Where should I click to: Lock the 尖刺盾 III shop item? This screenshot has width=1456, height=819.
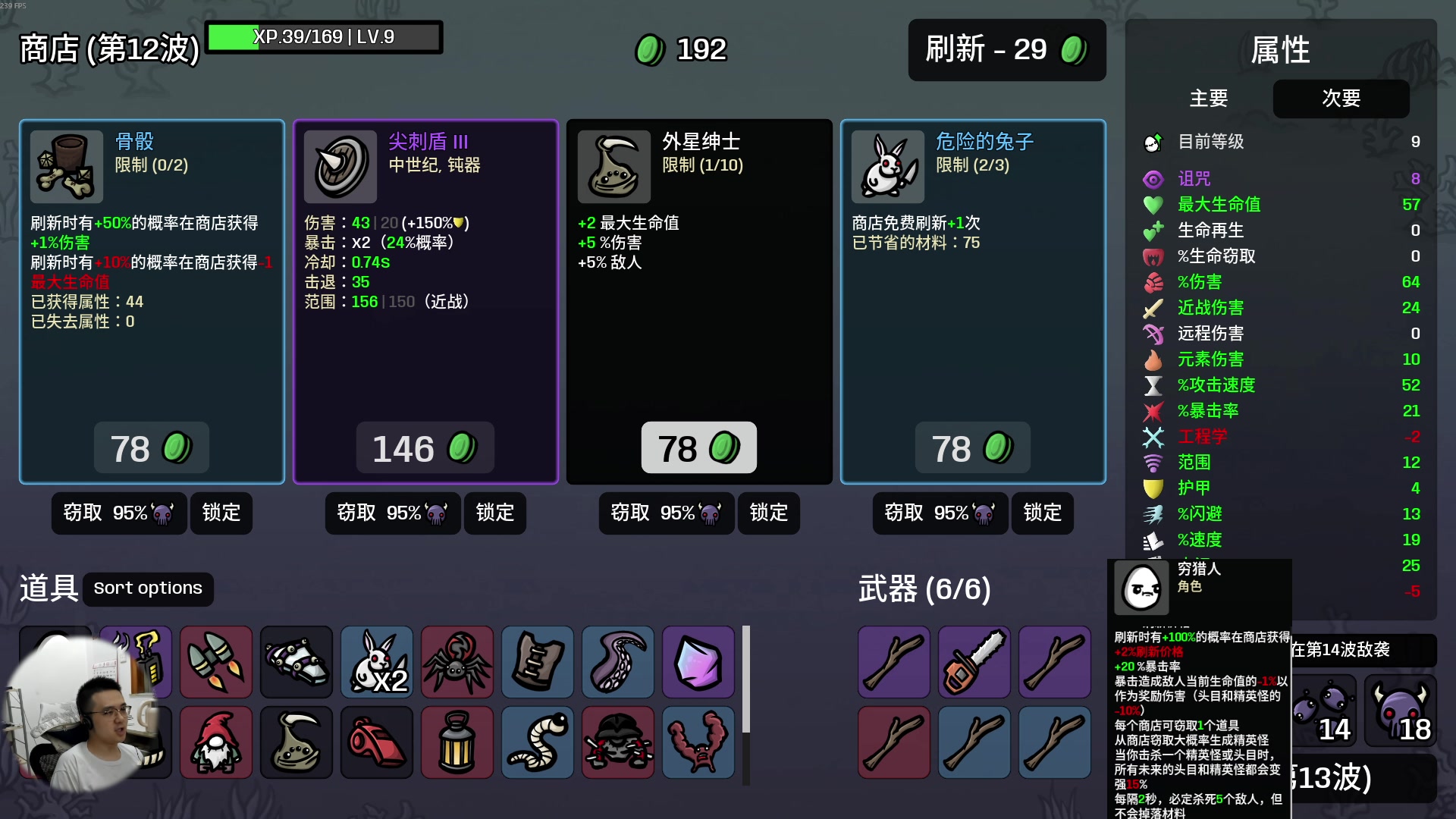pos(495,513)
